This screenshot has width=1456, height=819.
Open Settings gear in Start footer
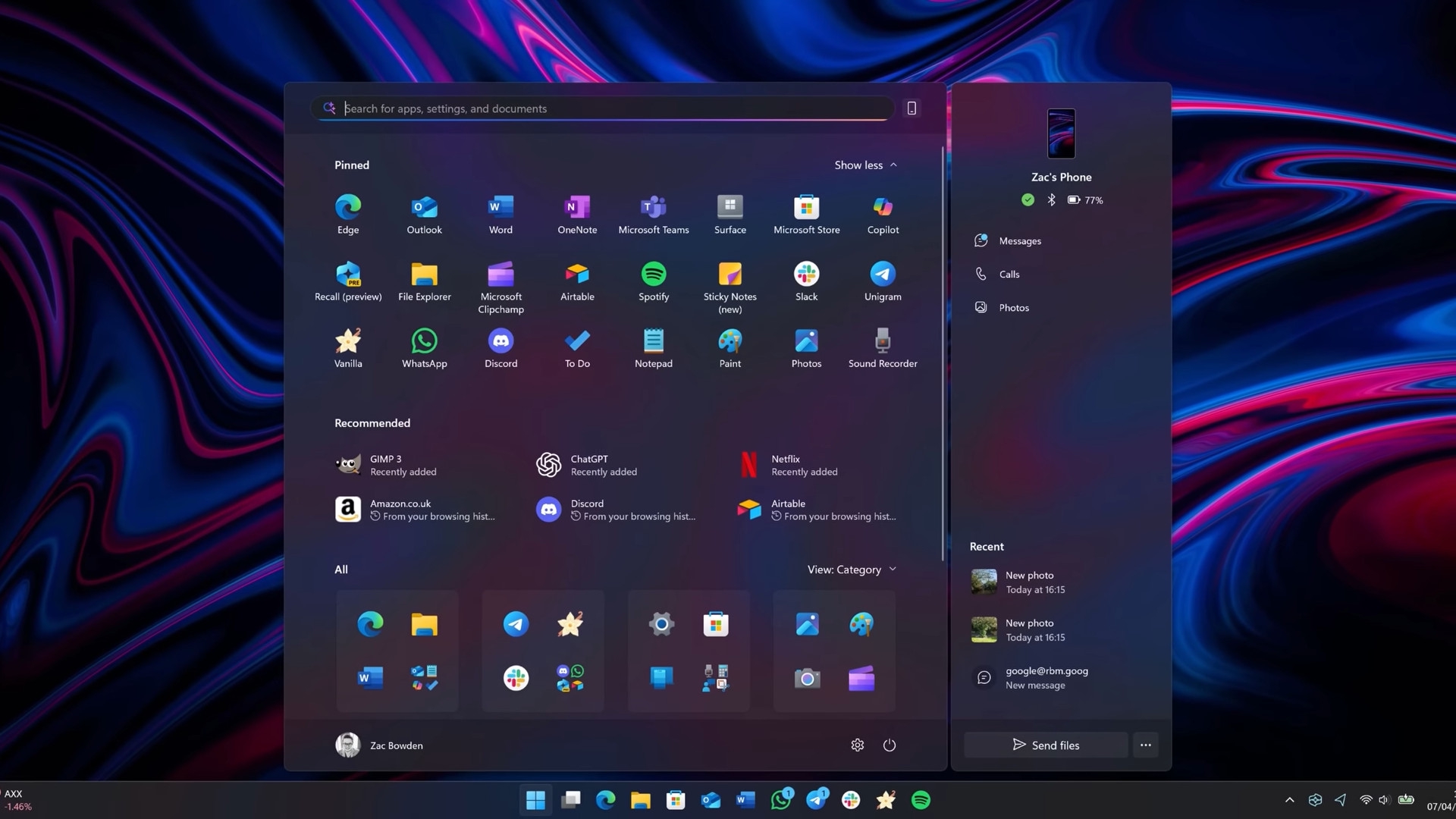point(858,745)
